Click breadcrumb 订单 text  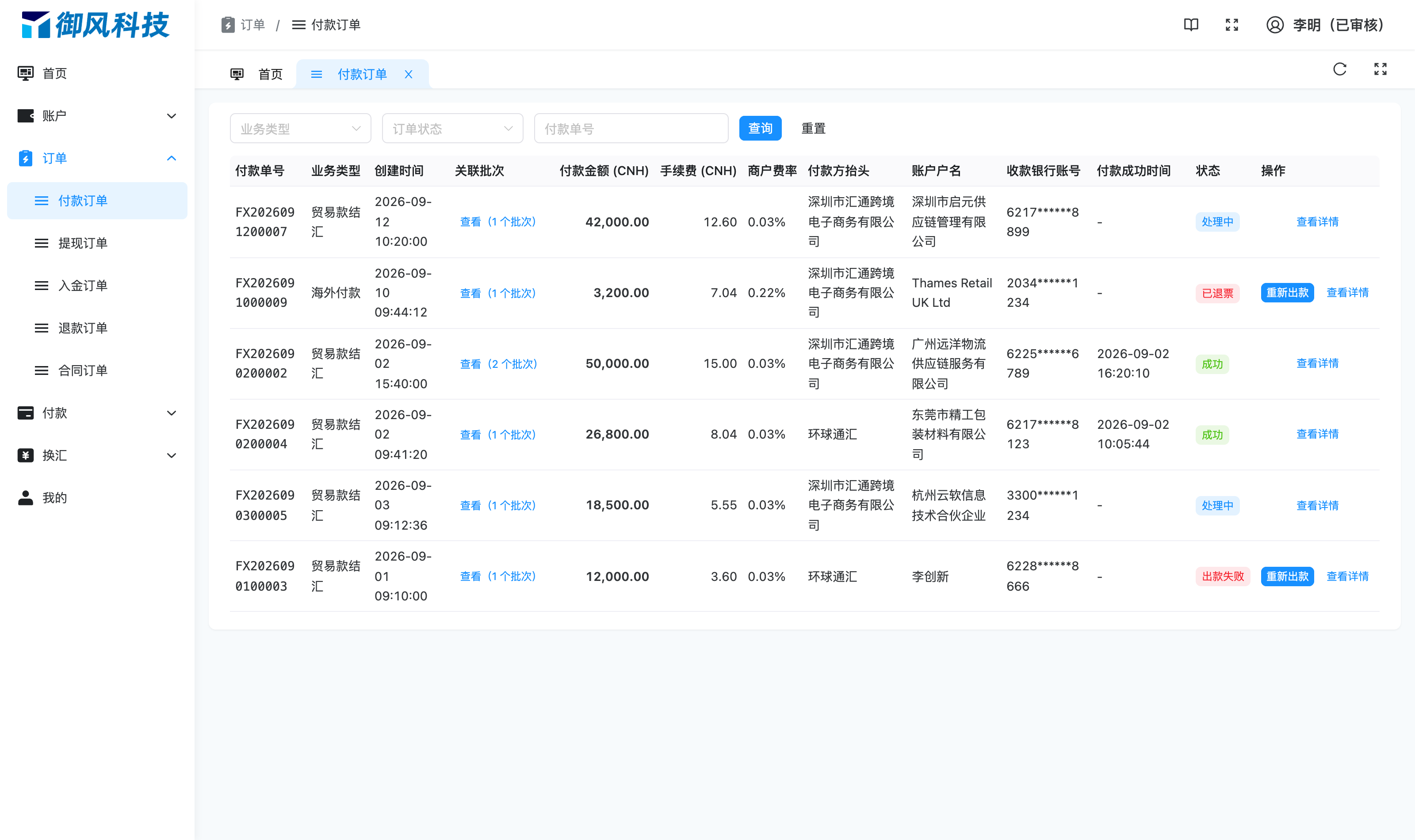coord(252,25)
